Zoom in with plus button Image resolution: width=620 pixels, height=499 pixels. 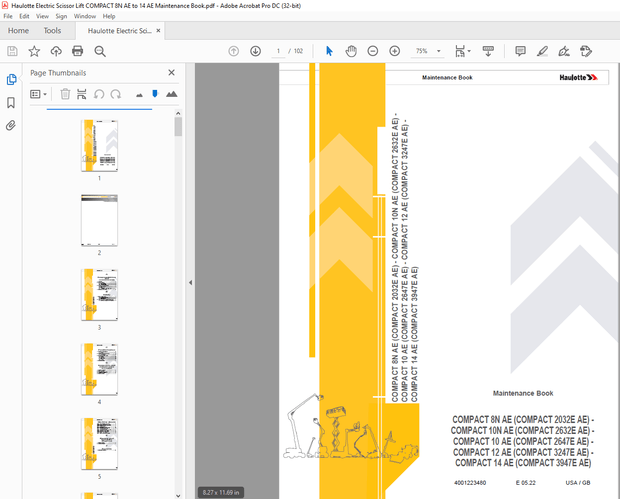pos(395,51)
